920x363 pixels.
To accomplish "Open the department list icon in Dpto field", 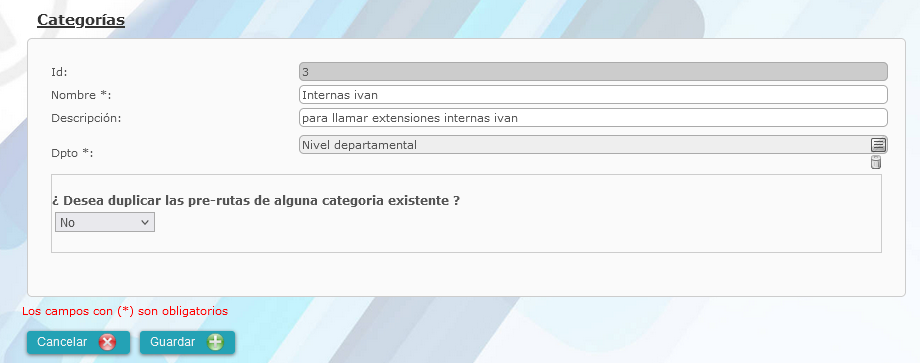I will click(x=878, y=145).
